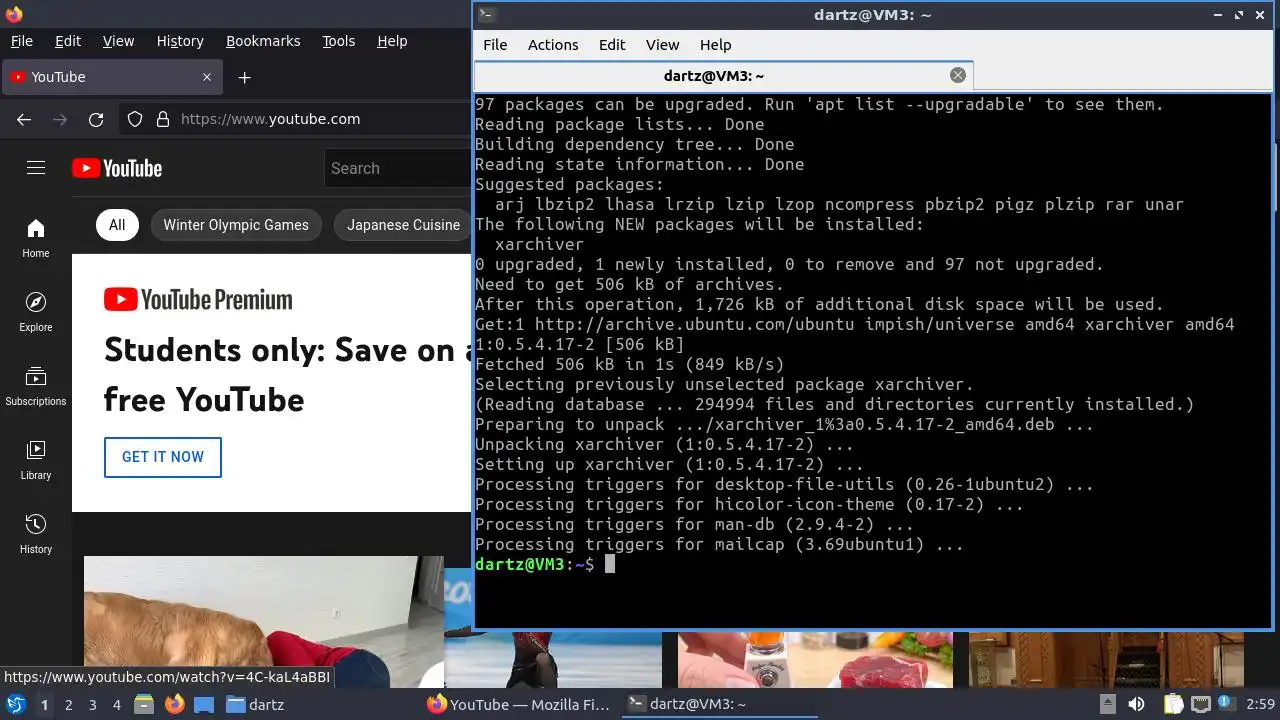Click the Firefox forward arrow
The height and width of the screenshot is (720, 1280).
(x=60, y=119)
